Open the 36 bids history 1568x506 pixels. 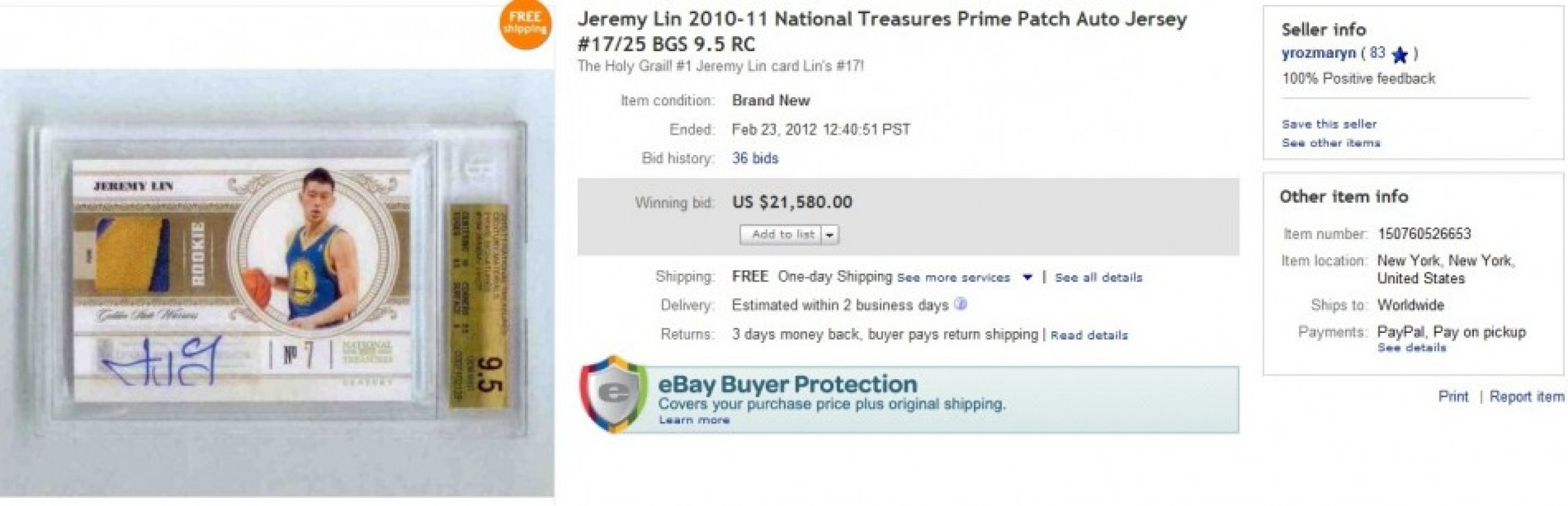pos(756,158)
